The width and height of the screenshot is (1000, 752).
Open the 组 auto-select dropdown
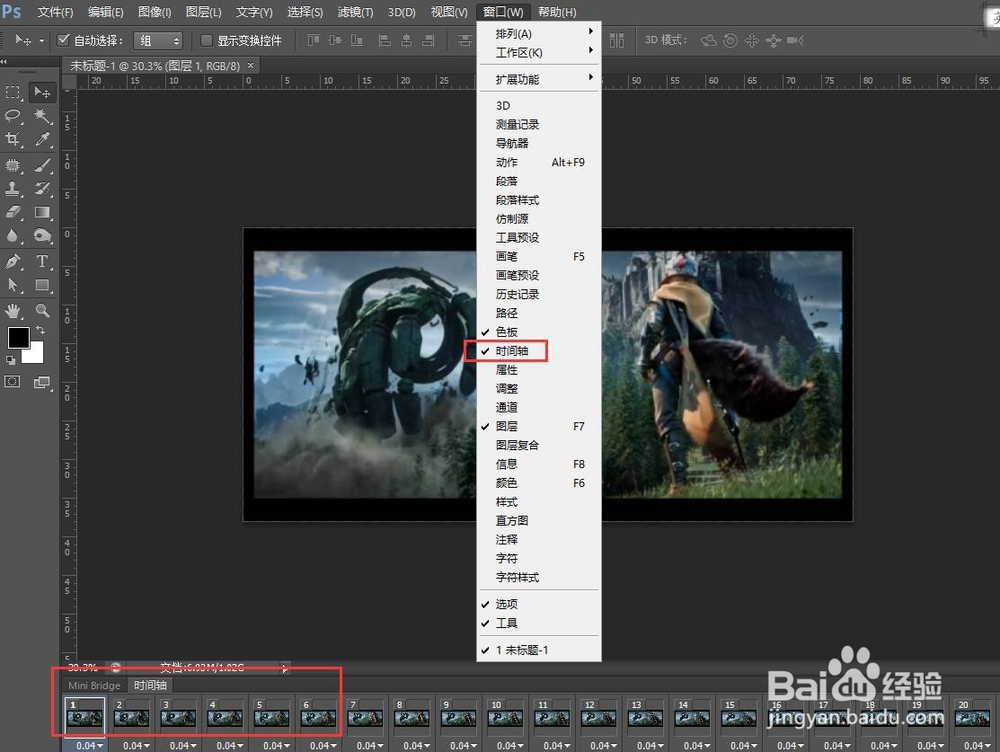[x=158, y=41]
